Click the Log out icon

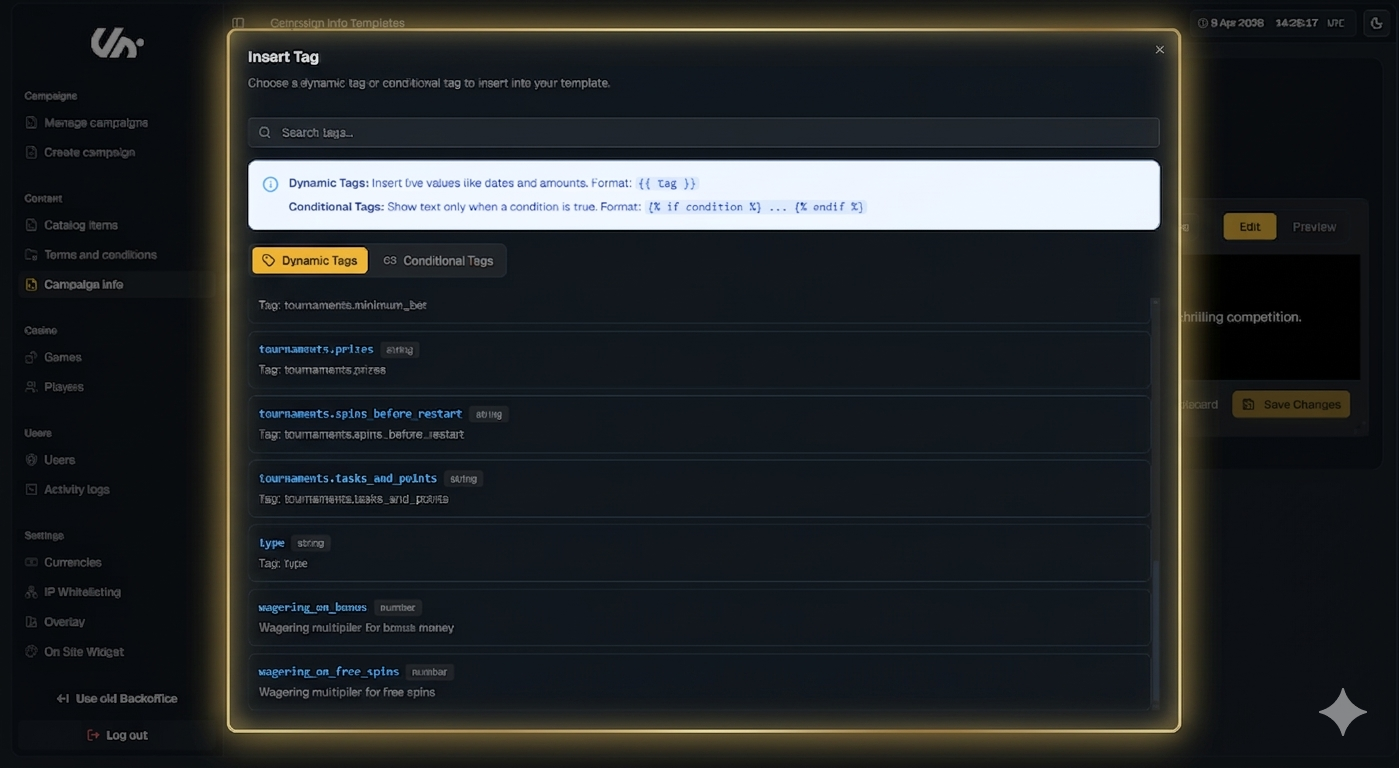[93, 735]
